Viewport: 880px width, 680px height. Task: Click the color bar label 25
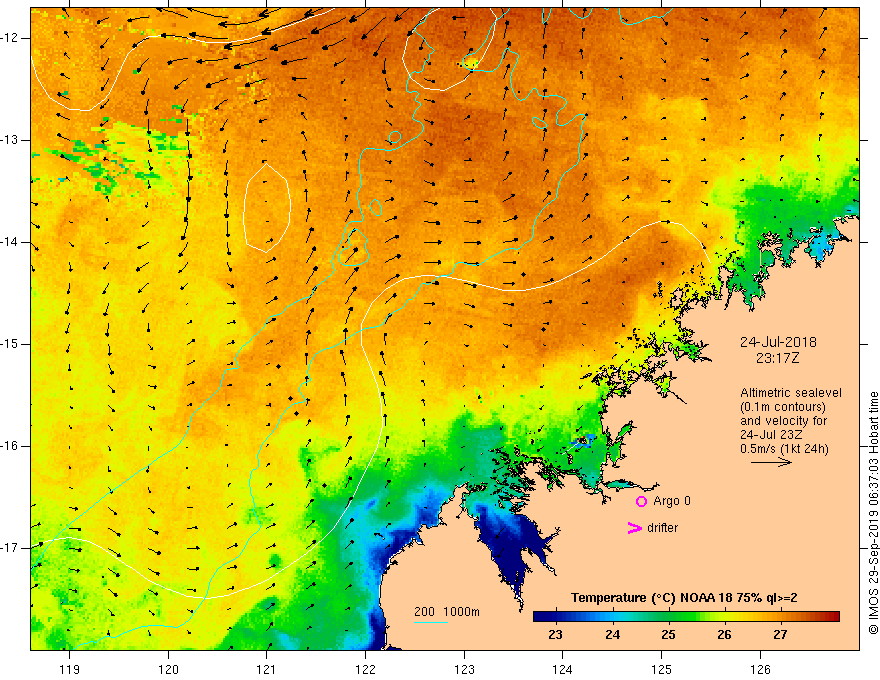[668, 635]
